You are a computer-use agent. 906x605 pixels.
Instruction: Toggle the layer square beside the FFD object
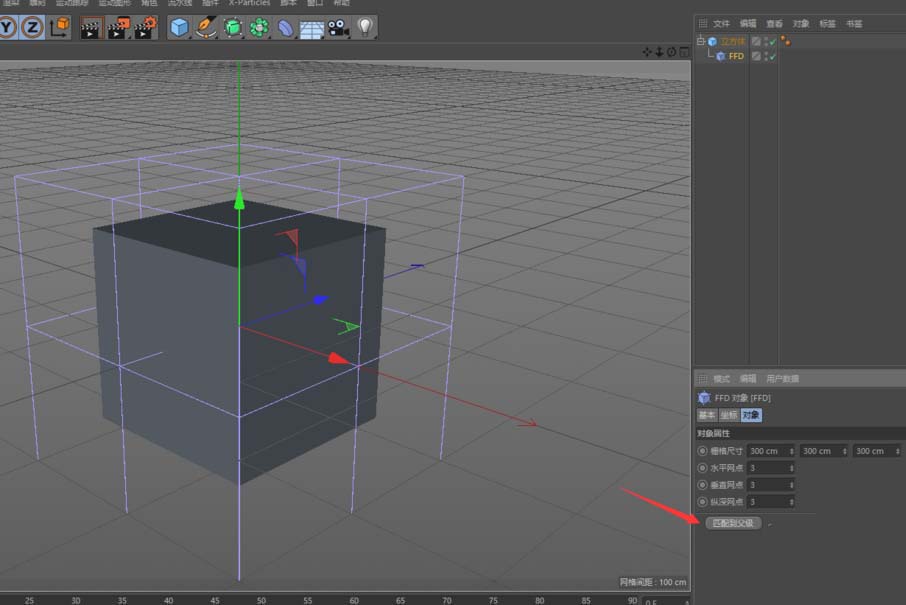point(757,55)
